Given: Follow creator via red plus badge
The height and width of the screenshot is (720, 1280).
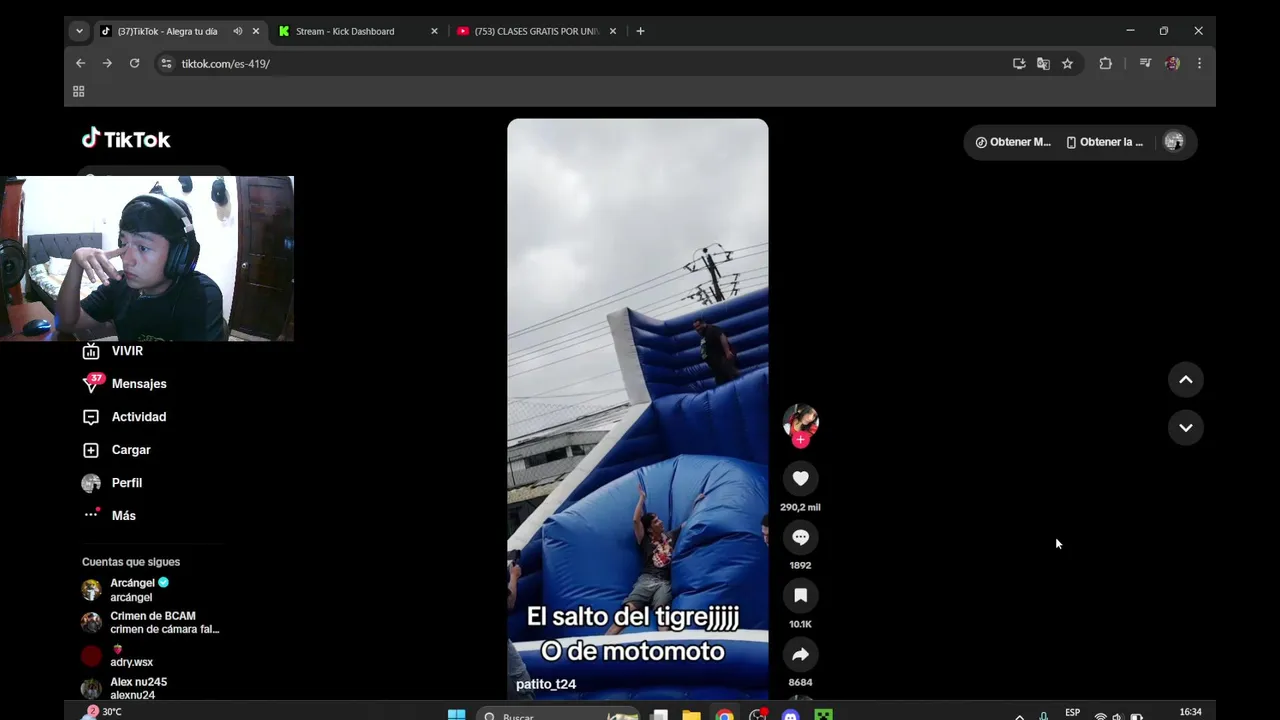Looking at the screenshot, I should [x=800, y=440].
